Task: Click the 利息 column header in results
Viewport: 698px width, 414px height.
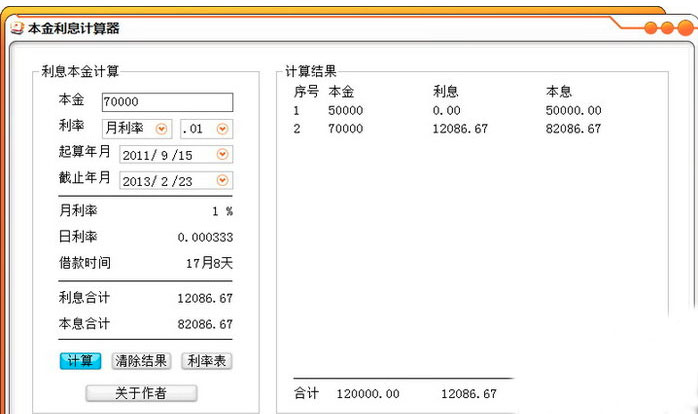Action: [446, 92]
